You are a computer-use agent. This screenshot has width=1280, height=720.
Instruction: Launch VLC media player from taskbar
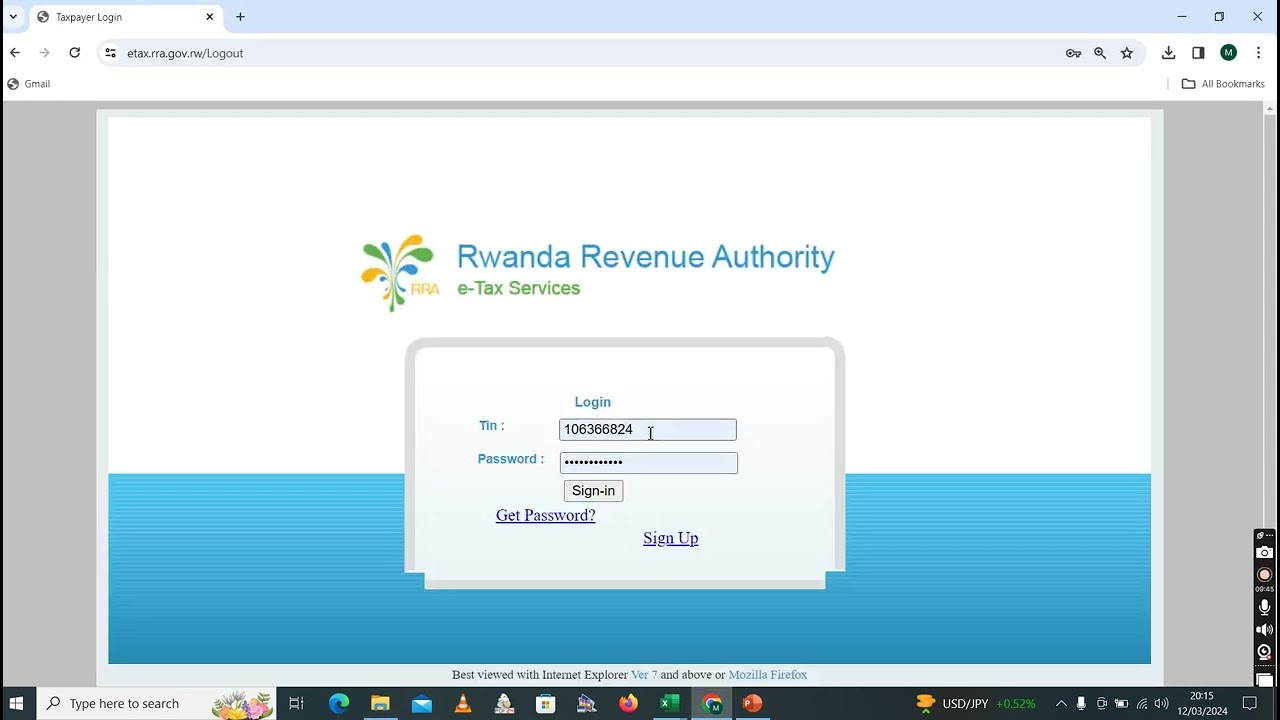point(463,703)
